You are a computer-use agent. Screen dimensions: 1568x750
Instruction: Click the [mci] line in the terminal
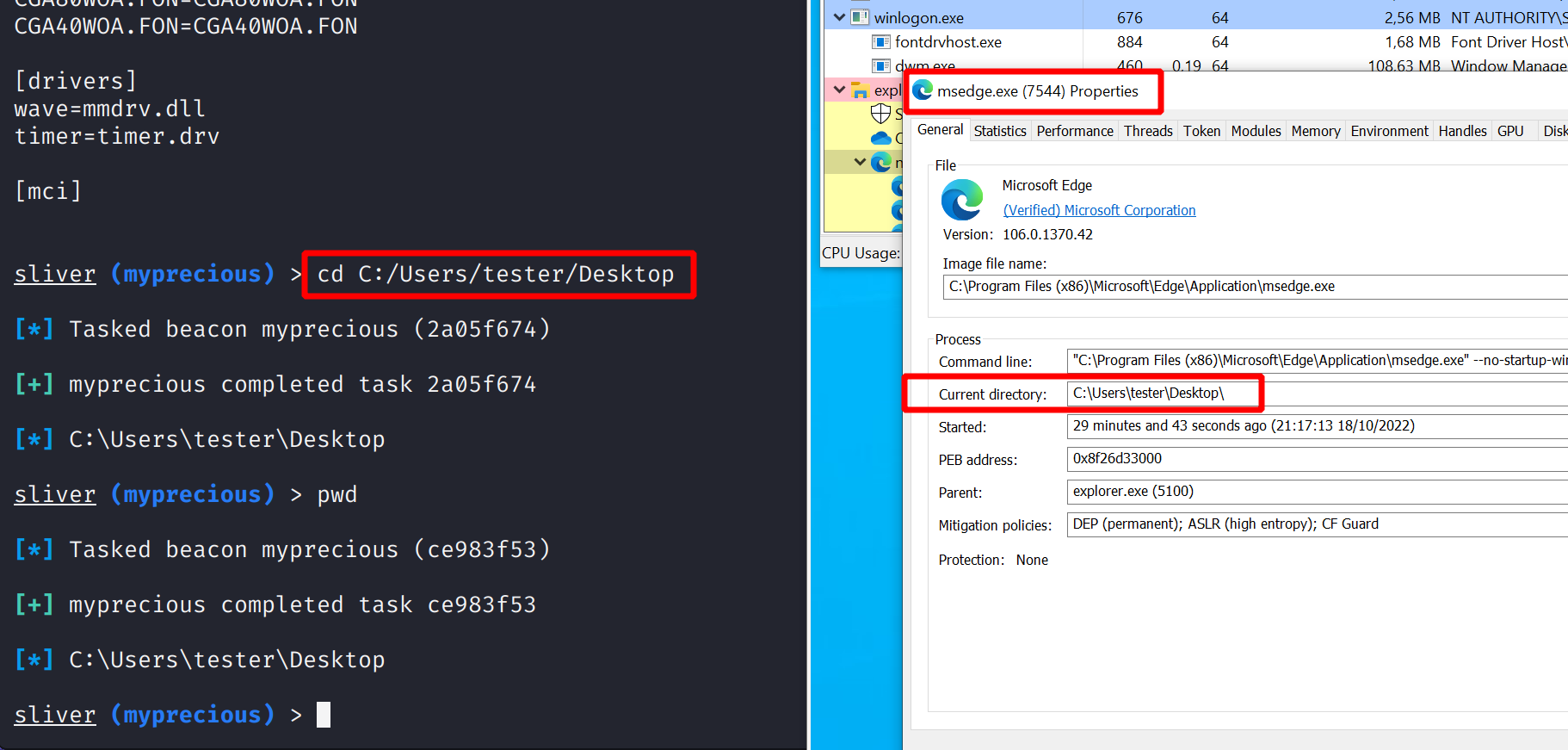pyautogui.click(x=48, y=191)
